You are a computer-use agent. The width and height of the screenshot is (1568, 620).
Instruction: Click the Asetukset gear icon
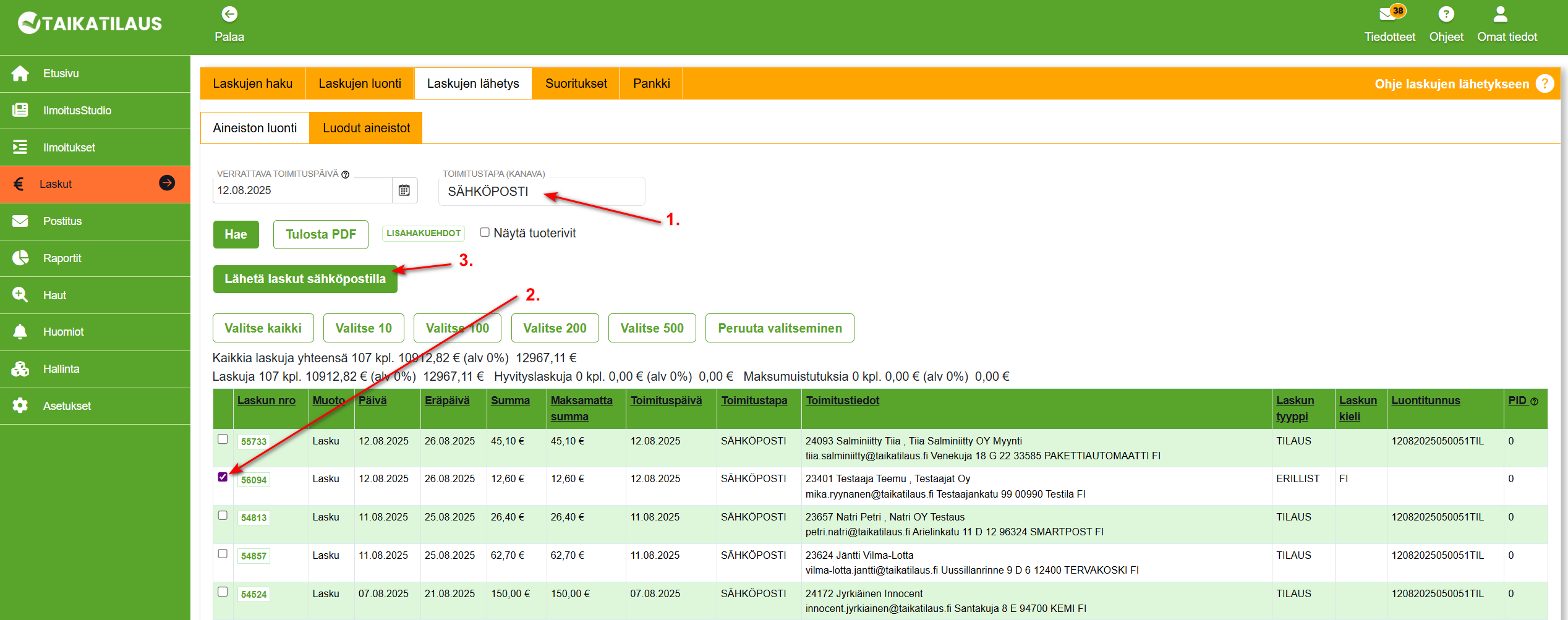point(20,406)
